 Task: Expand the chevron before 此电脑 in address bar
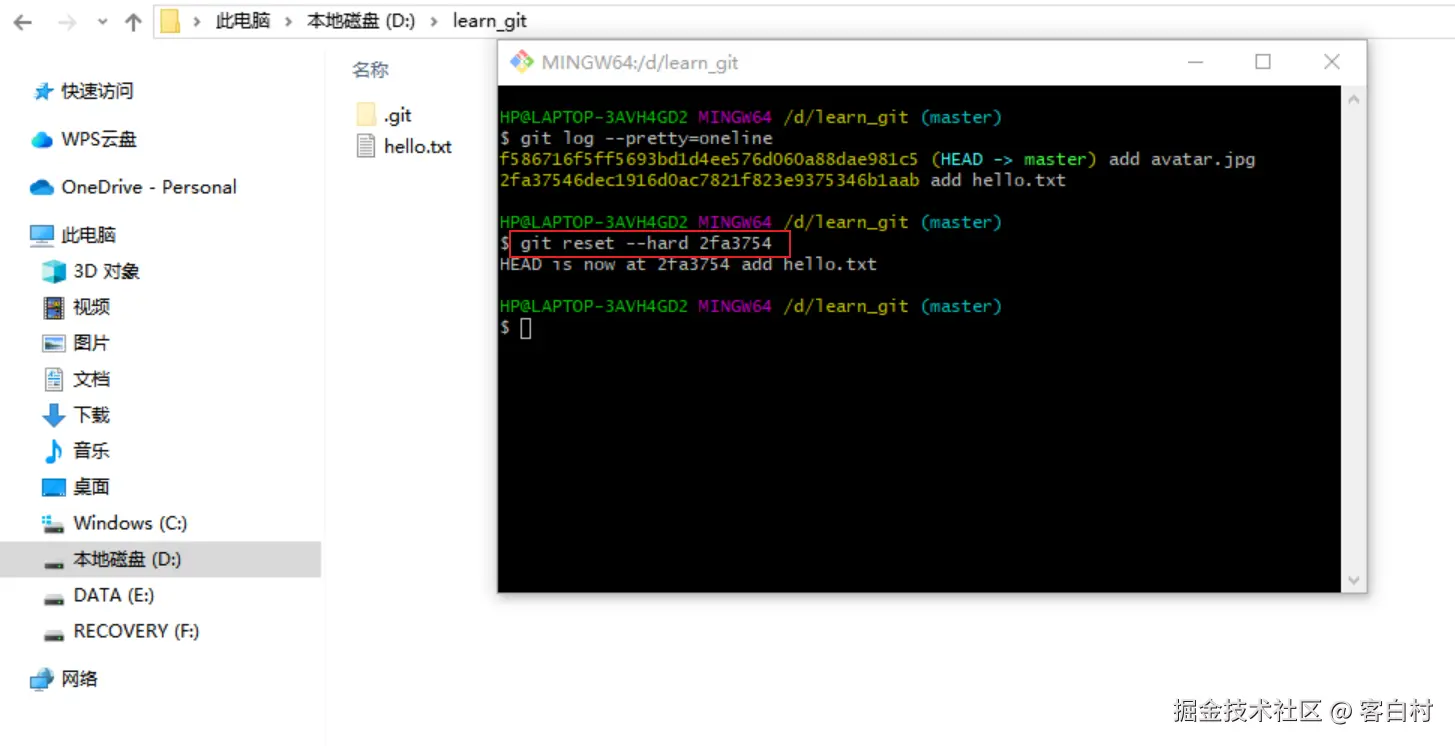[x=197, y=21]
